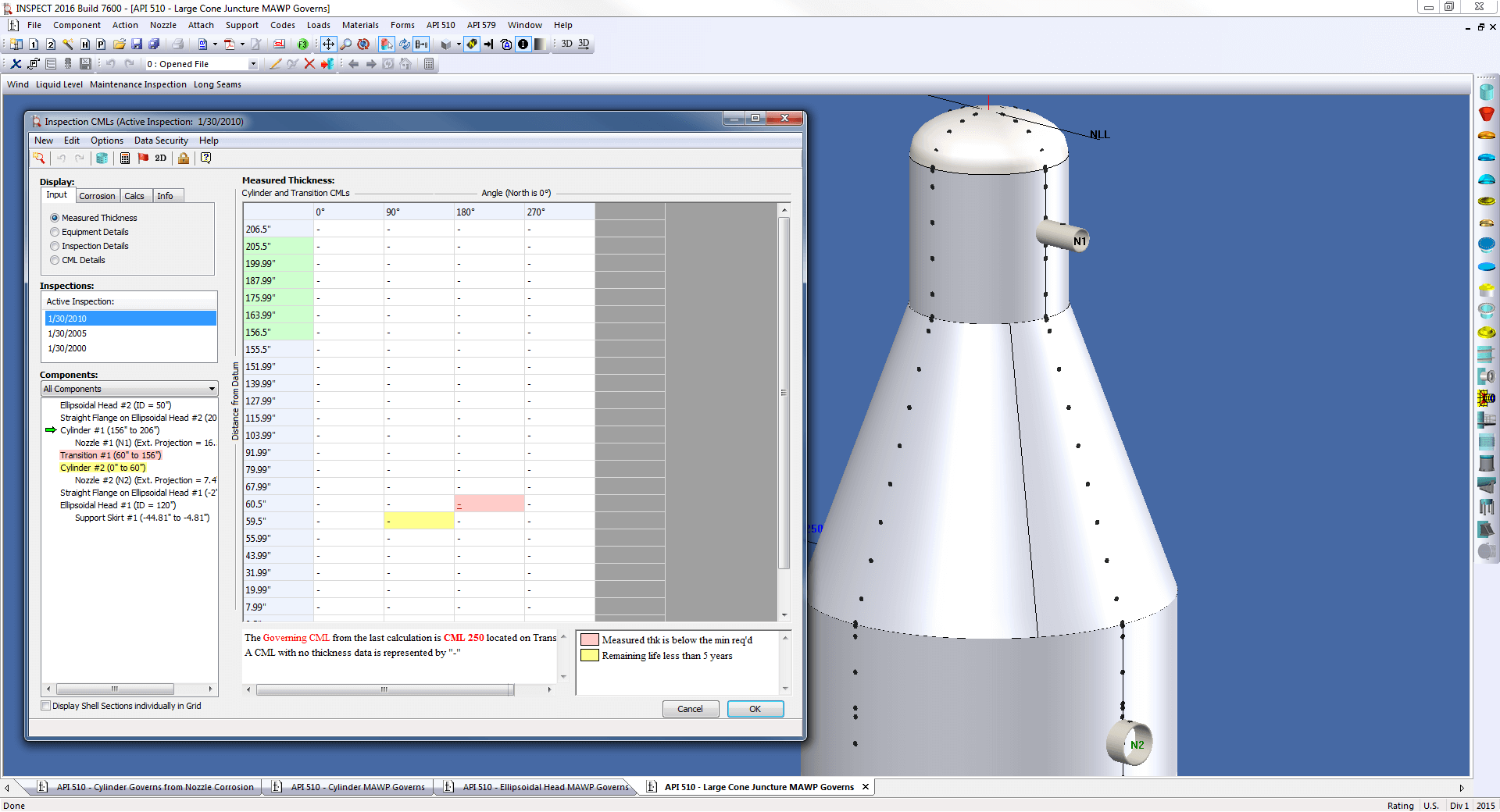Switch to the Corrosion tab in the dialog
Image resolution: width=1500 pixels, height=812 pixels.
click(x=97, y=195)
